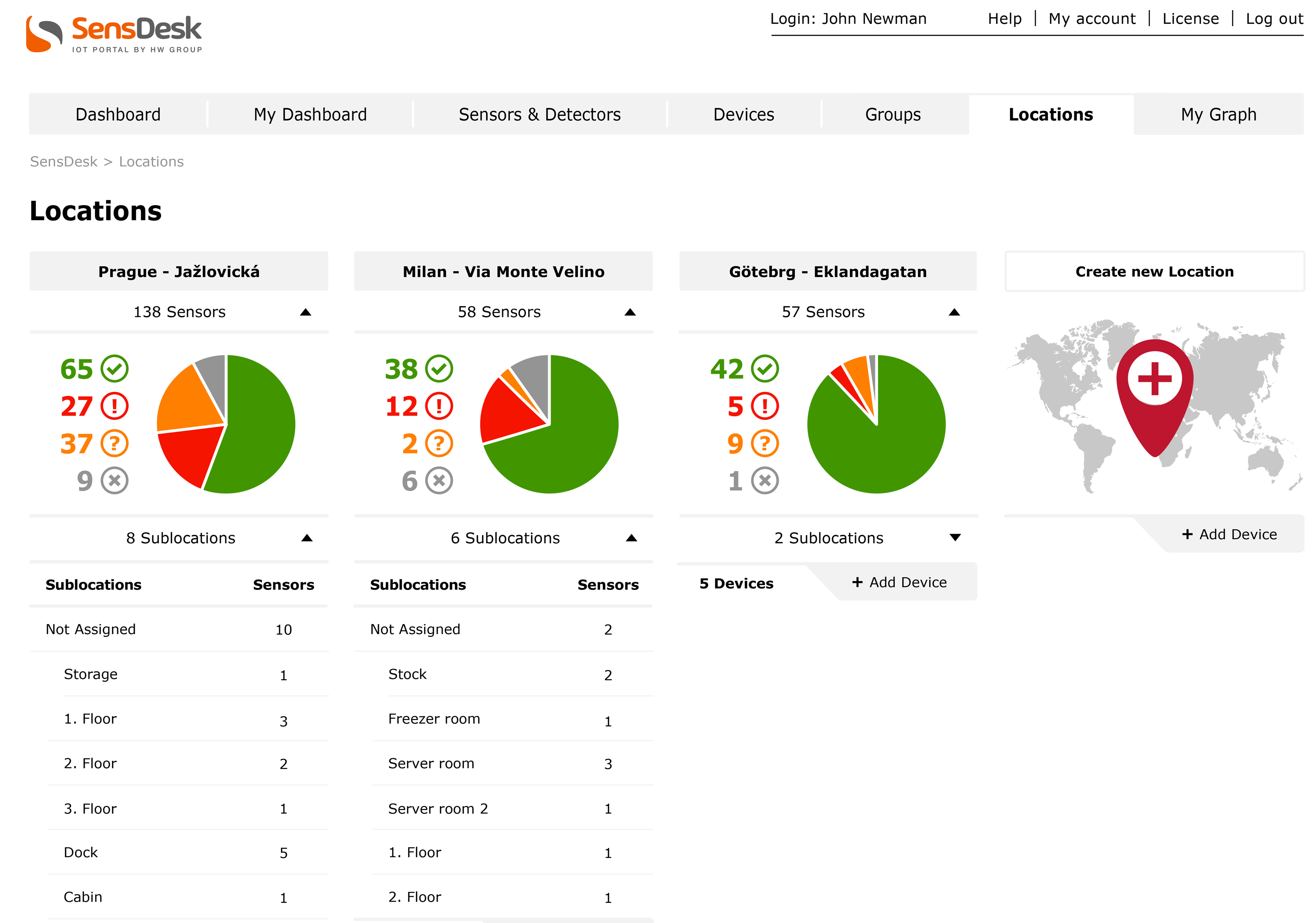The image size is (1316, 923).
Task: Click Milan orange unknown question-mark icon
Action: 439,443
